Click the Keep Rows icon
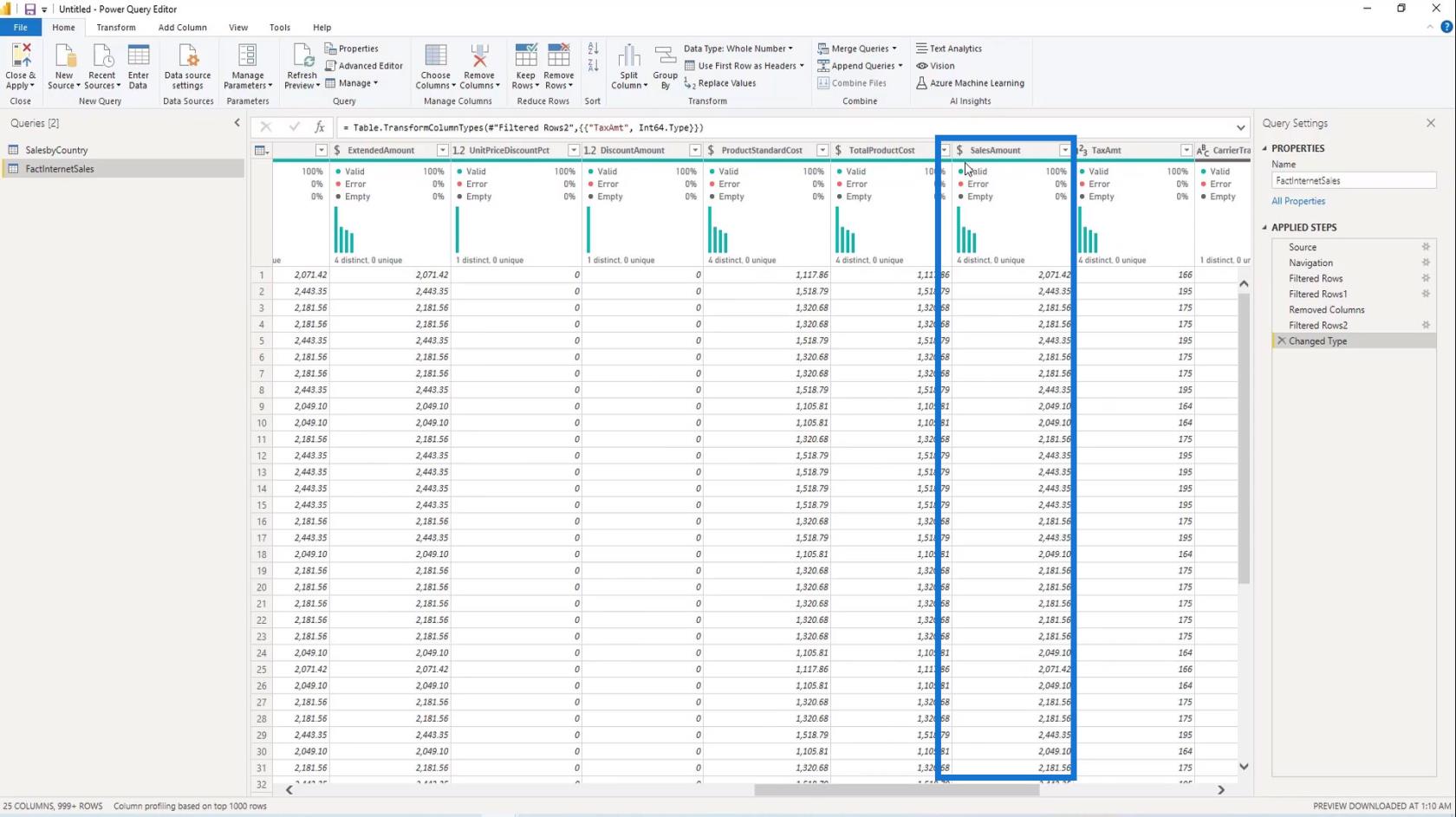Image resolution: width=1456 pixels, height=817 pixels. point(525,55)
